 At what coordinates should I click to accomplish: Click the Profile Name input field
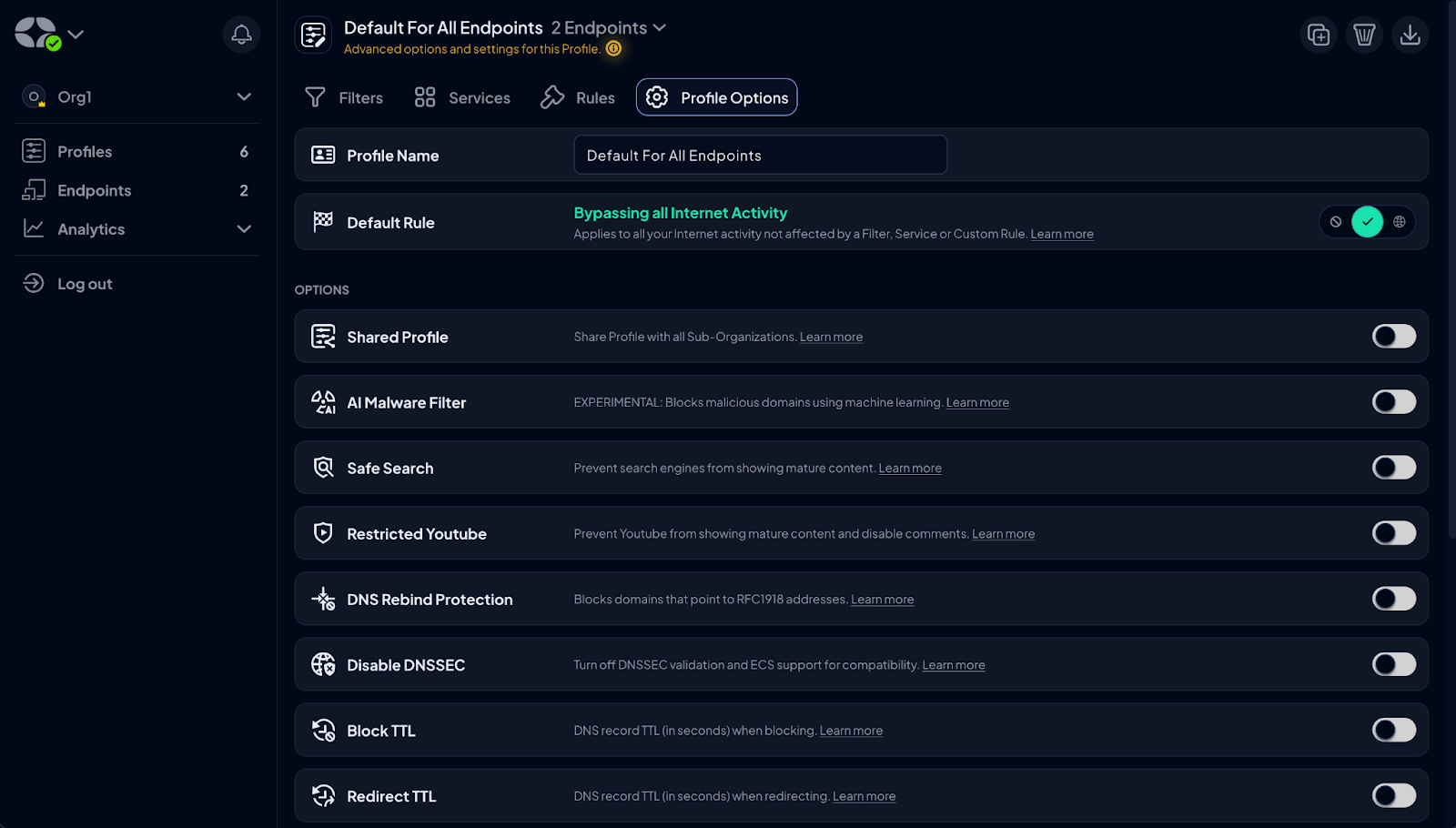(x=760, y=155)
